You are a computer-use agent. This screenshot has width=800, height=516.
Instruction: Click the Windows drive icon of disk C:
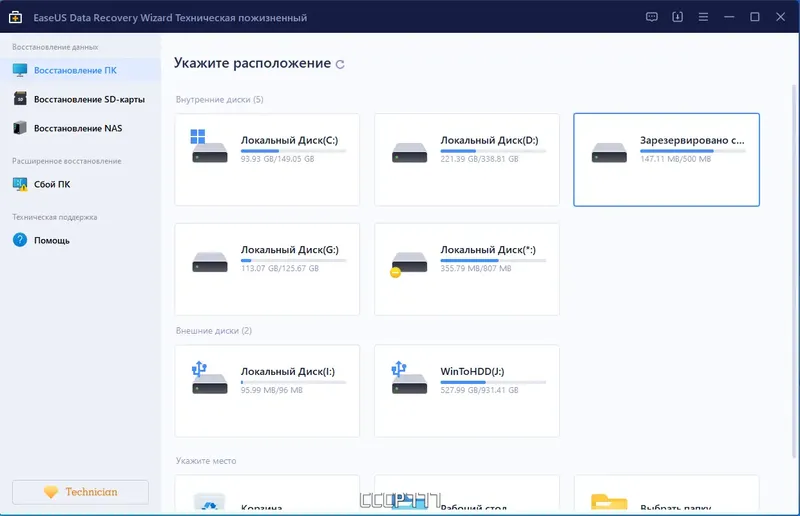tap(209, 146)
